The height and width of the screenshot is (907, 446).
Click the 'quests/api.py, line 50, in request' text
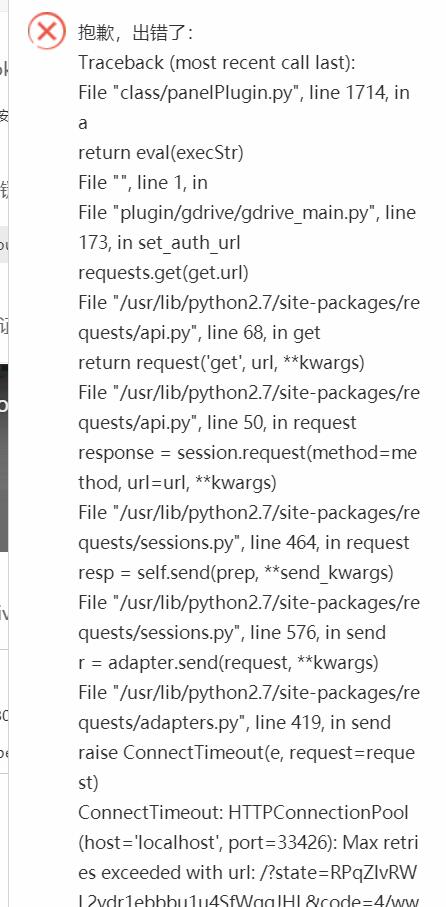coord(218,423)
